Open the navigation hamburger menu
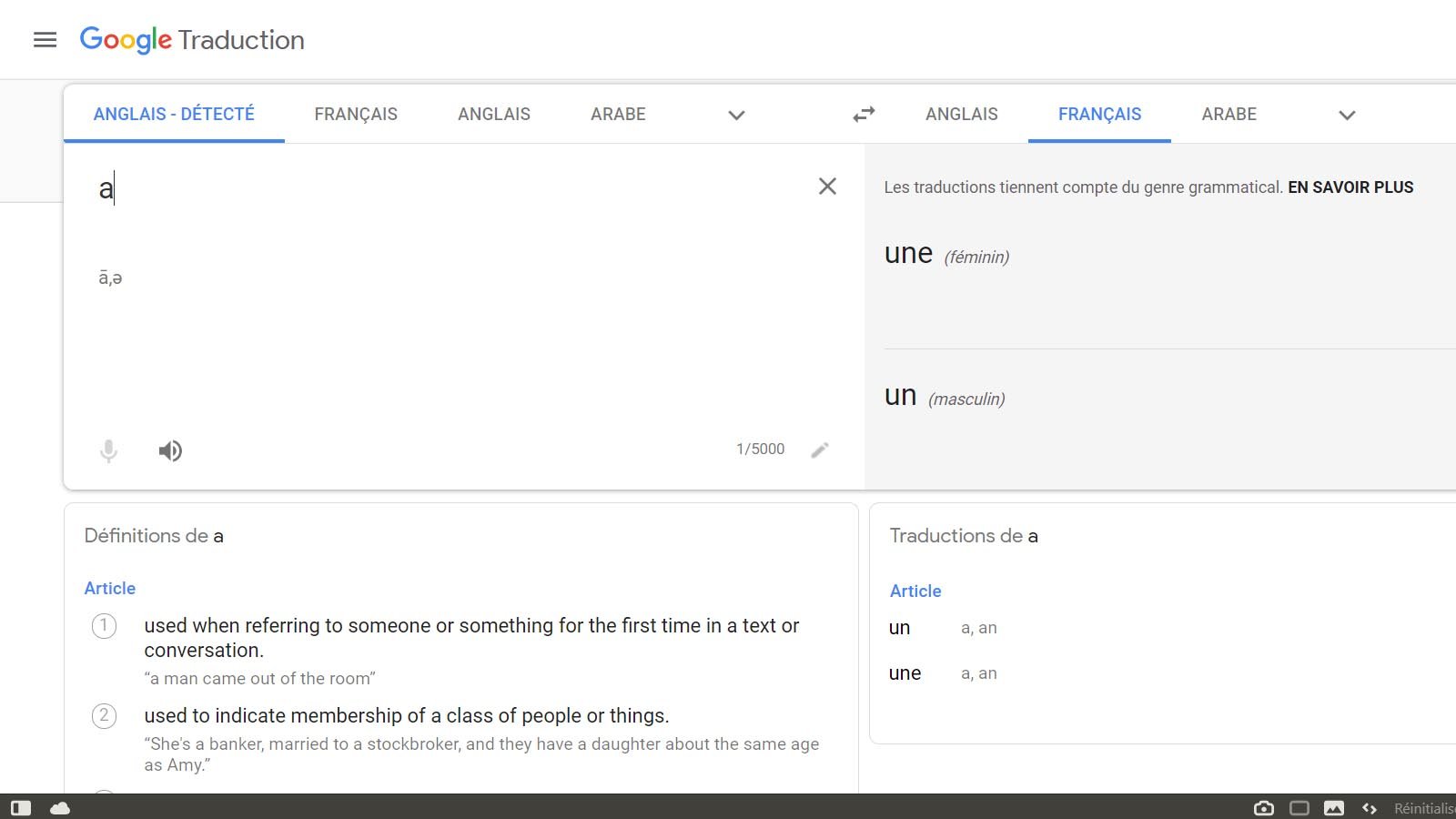Screen dimensions: 1456x819 [45, 40]
